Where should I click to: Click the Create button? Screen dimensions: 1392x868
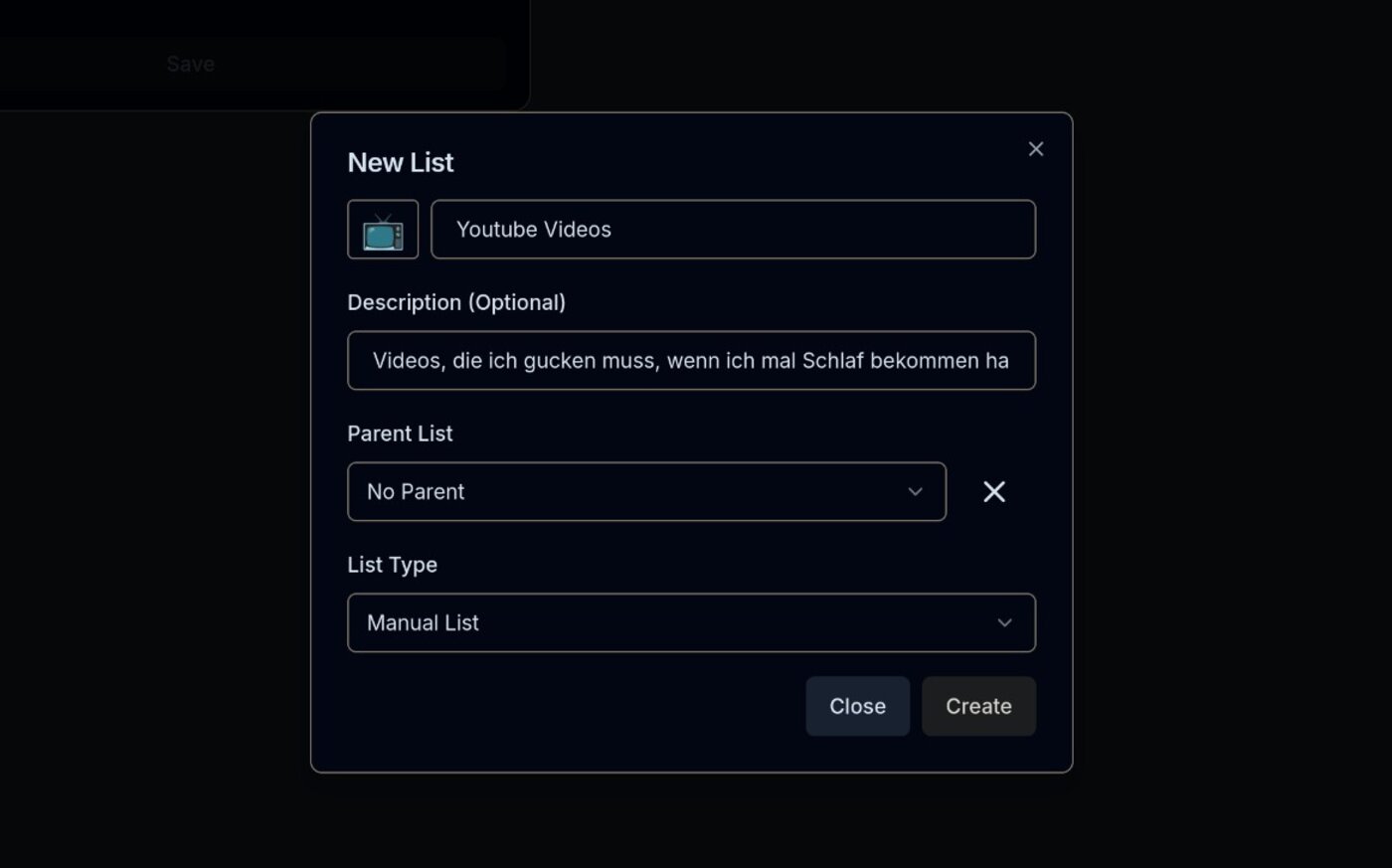pyautogui.click(x=978, y=706)
